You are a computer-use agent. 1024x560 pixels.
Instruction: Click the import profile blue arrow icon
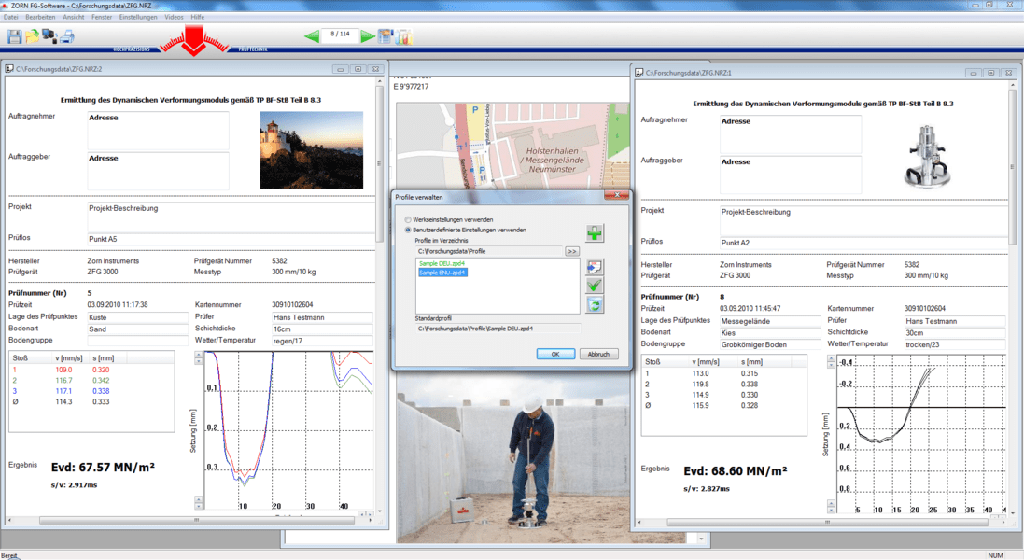(x=594, y=266)
